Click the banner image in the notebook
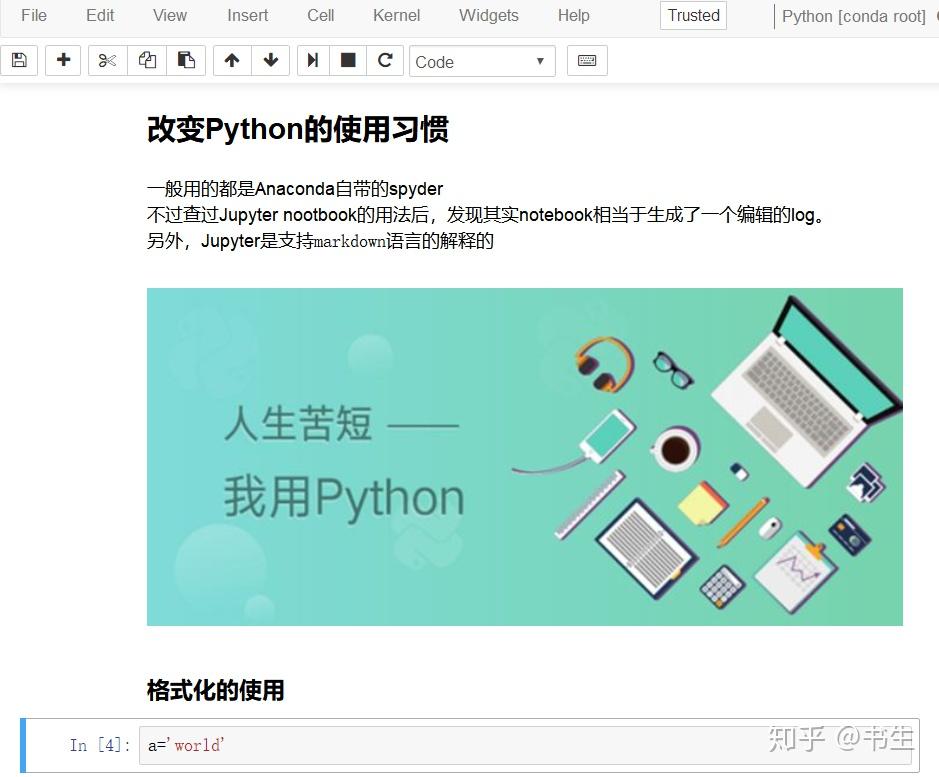Image resolution: width=939 pixels, height=777 pixels. [x=525, y=456]
